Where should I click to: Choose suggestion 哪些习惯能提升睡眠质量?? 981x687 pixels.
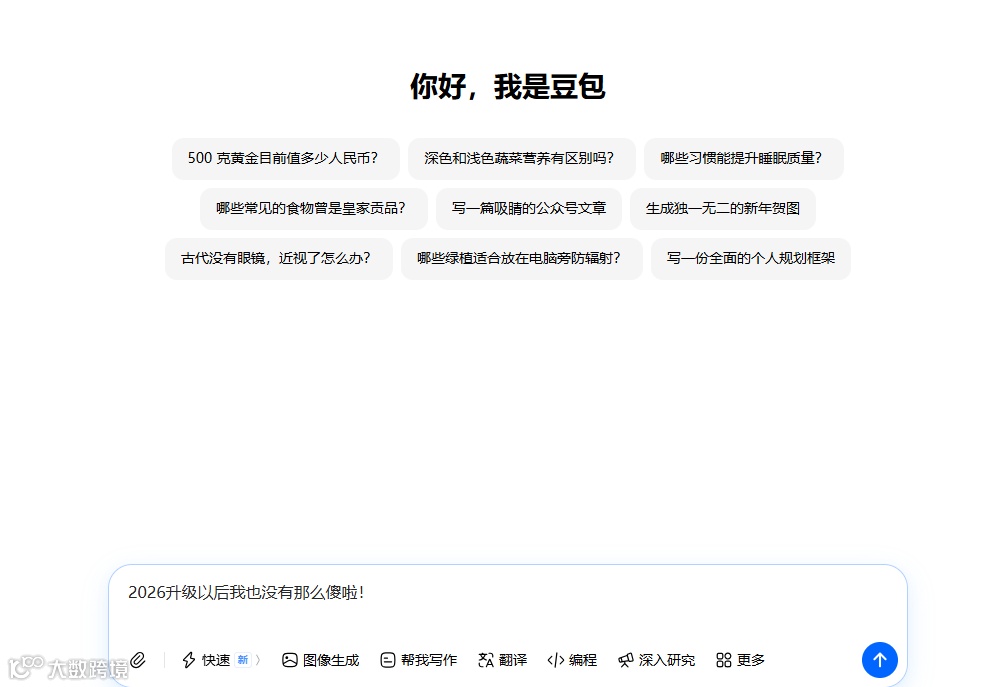tap(743, 158)
